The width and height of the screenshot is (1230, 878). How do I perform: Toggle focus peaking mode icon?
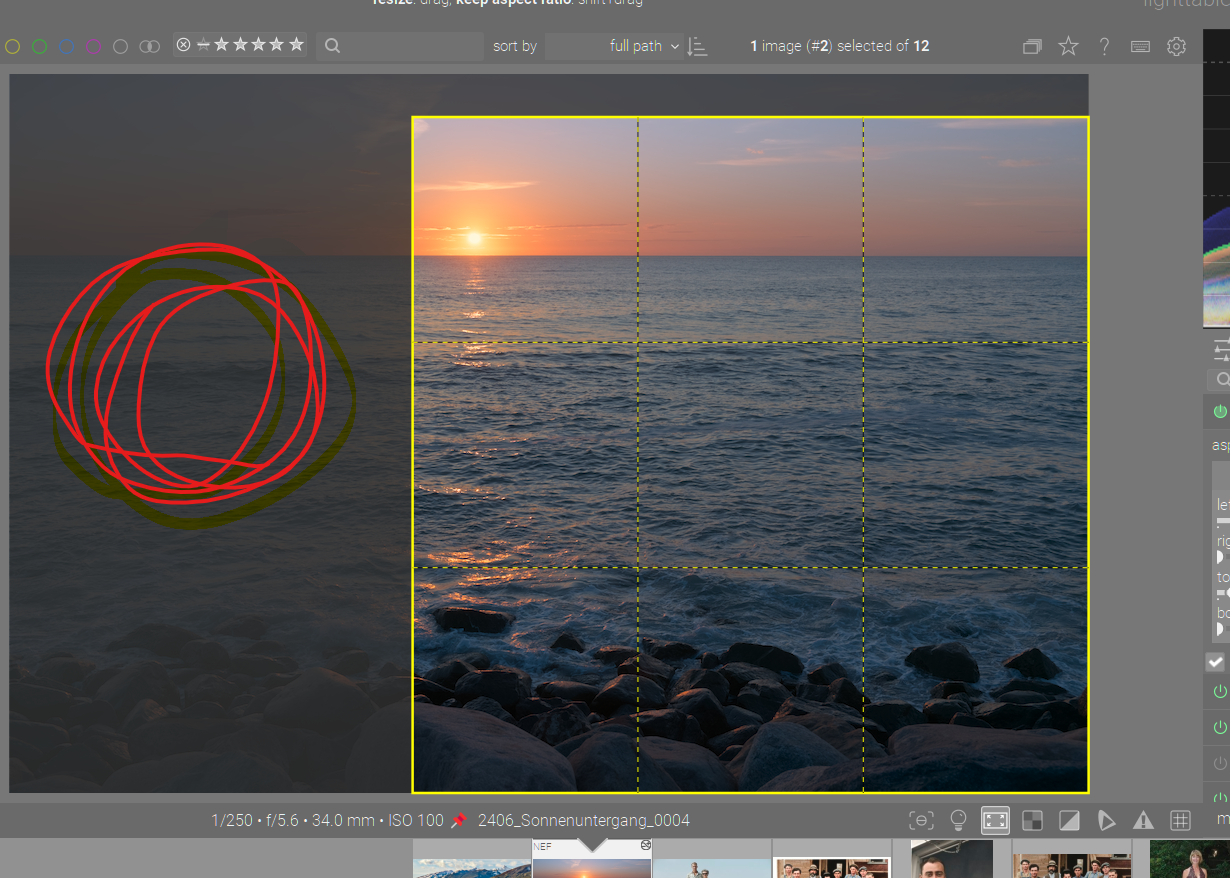921,821
